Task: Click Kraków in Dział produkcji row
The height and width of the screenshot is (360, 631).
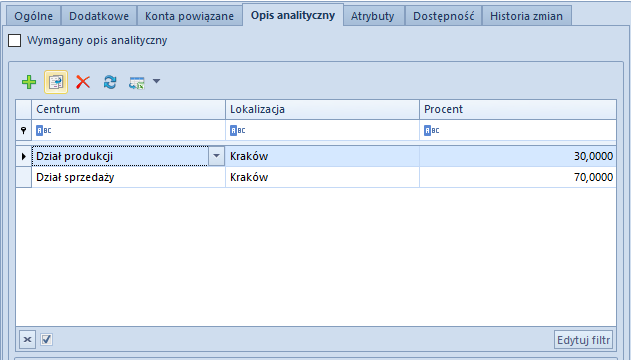Action: click(322, 156)
